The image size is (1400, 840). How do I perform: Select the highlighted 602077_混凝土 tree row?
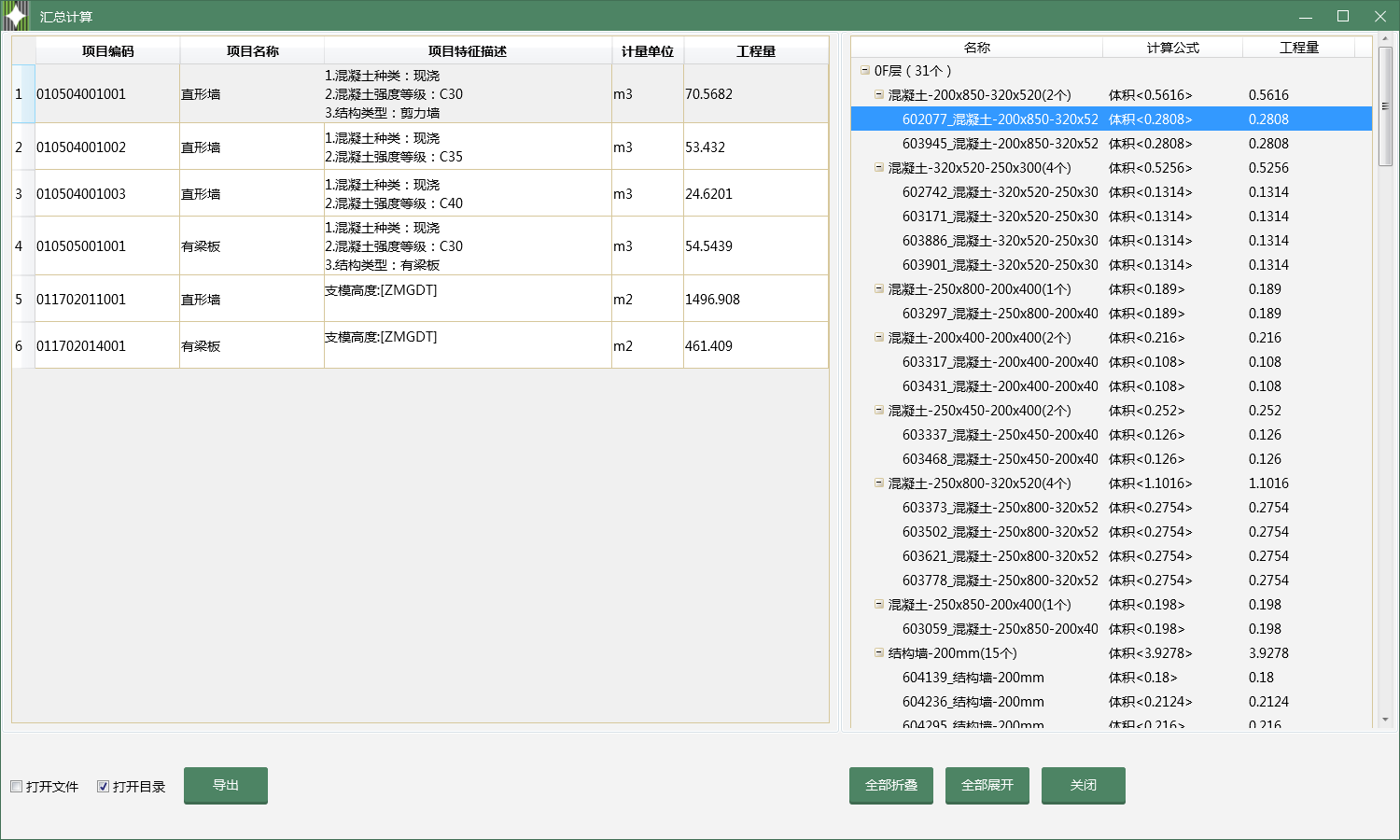[1112, 119]
